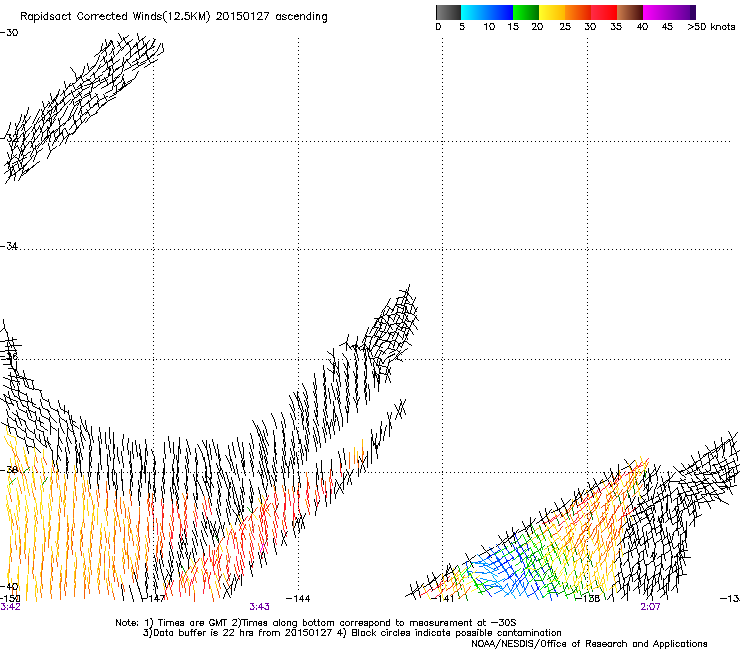740x650 pixels.
Task: Click the blue 10-15 knots color band
Action: 500,12
